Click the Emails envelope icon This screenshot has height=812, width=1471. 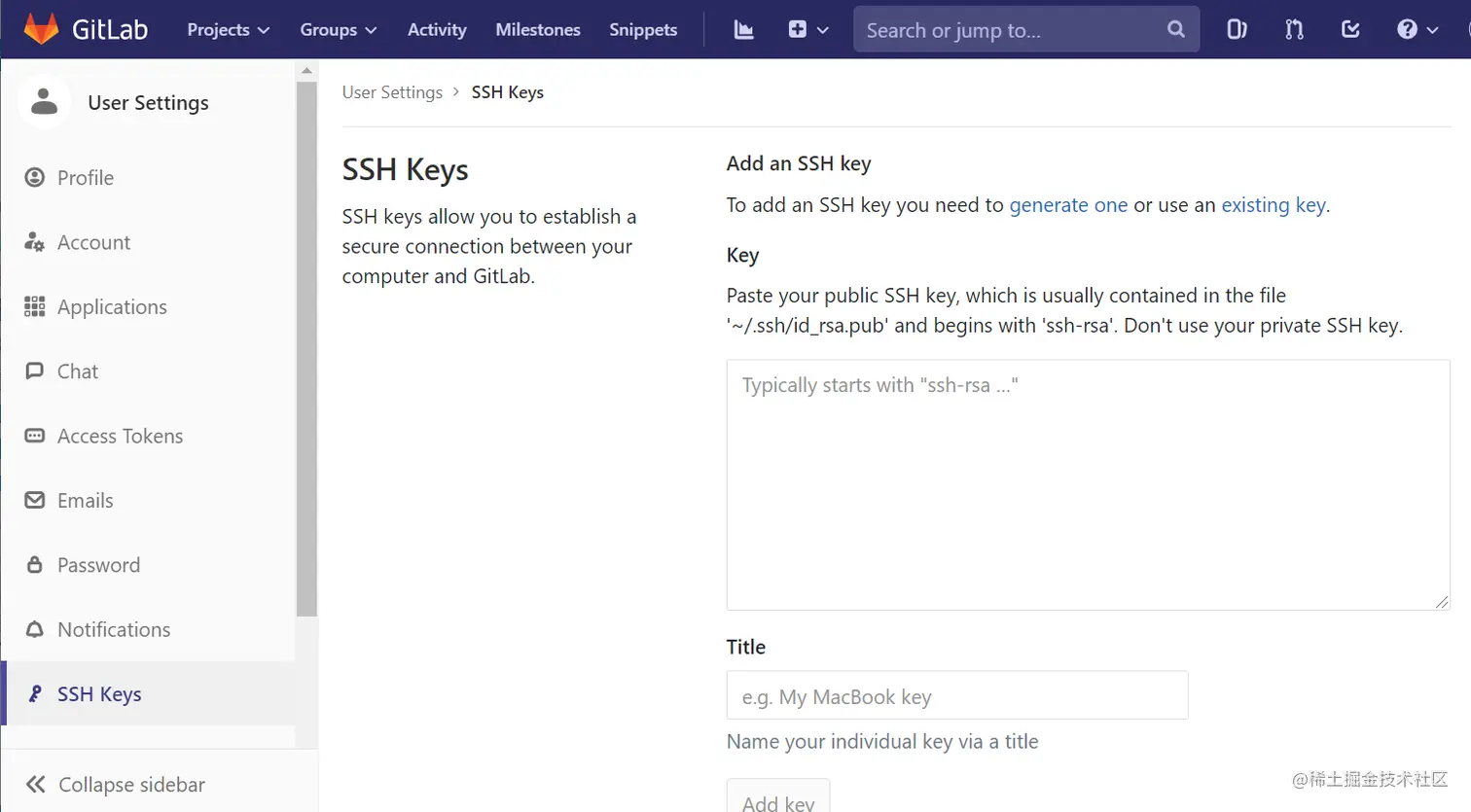35,500
